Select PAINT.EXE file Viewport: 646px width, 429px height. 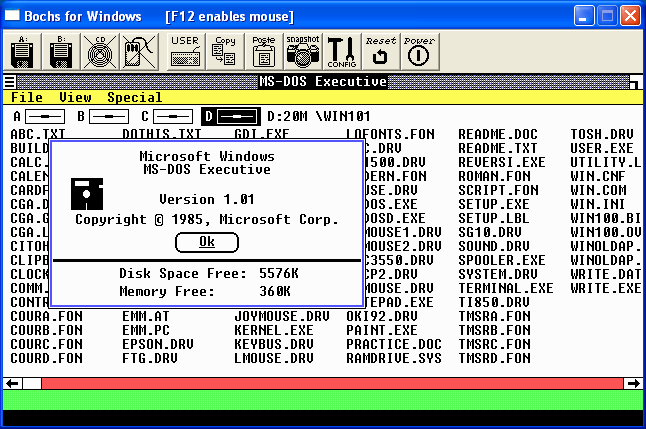[x=382, y=331]
